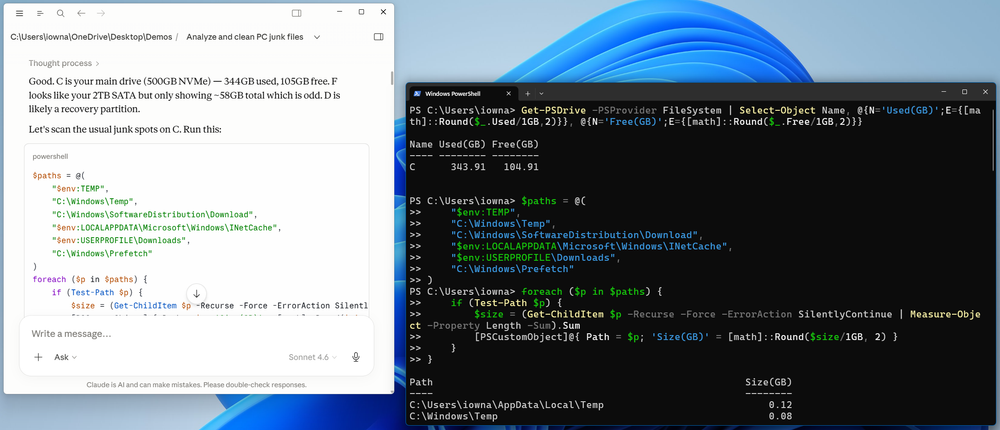Expand the Thought process section

tap(64, 63)
